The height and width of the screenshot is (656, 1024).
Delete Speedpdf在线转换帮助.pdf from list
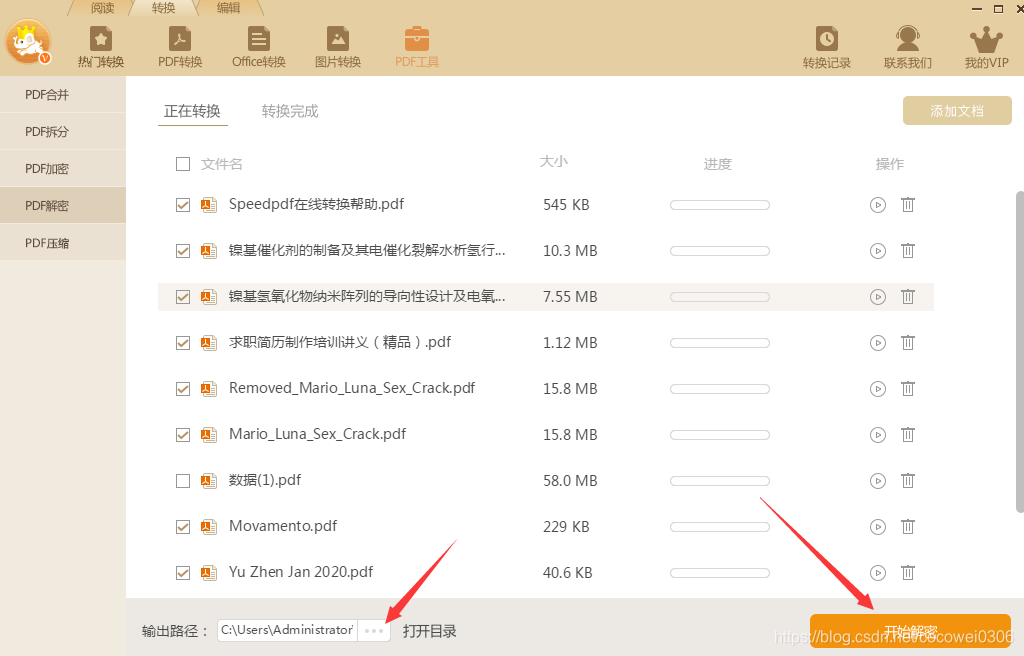tap(908, 205)
